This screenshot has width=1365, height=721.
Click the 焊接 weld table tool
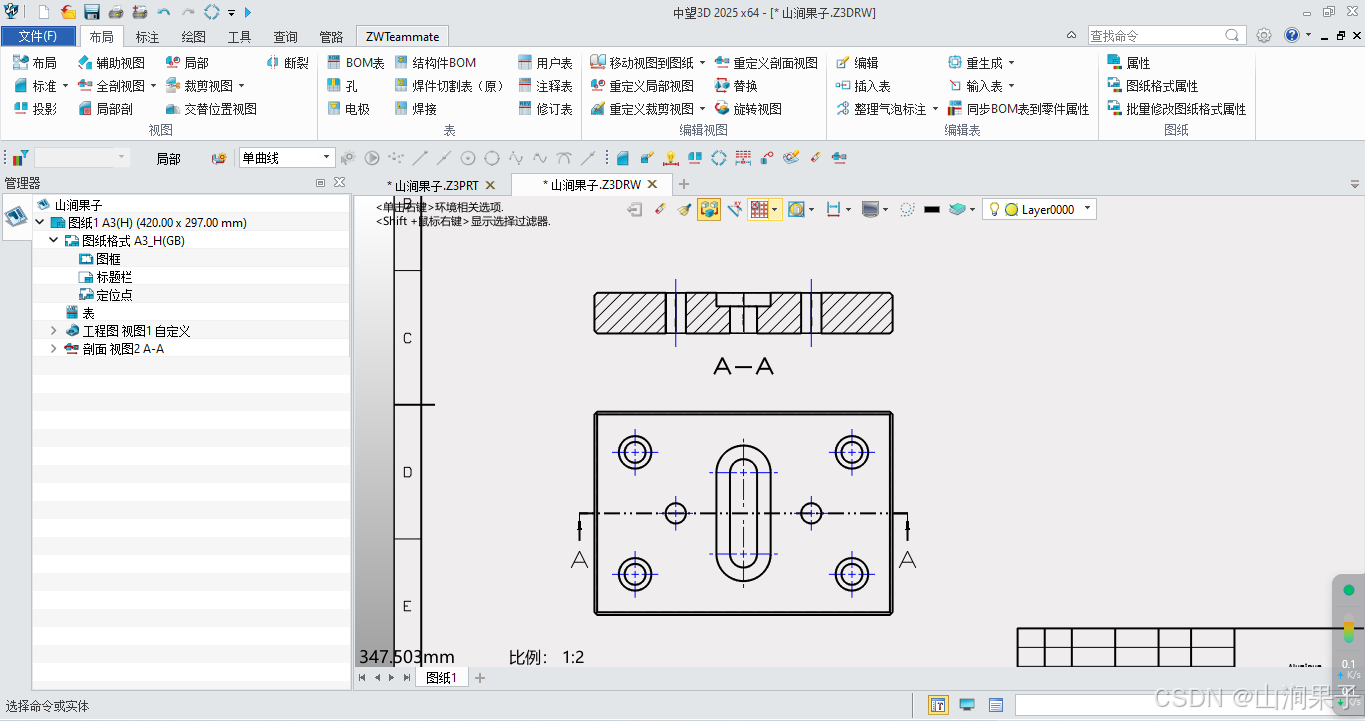[x=416, y=109]
